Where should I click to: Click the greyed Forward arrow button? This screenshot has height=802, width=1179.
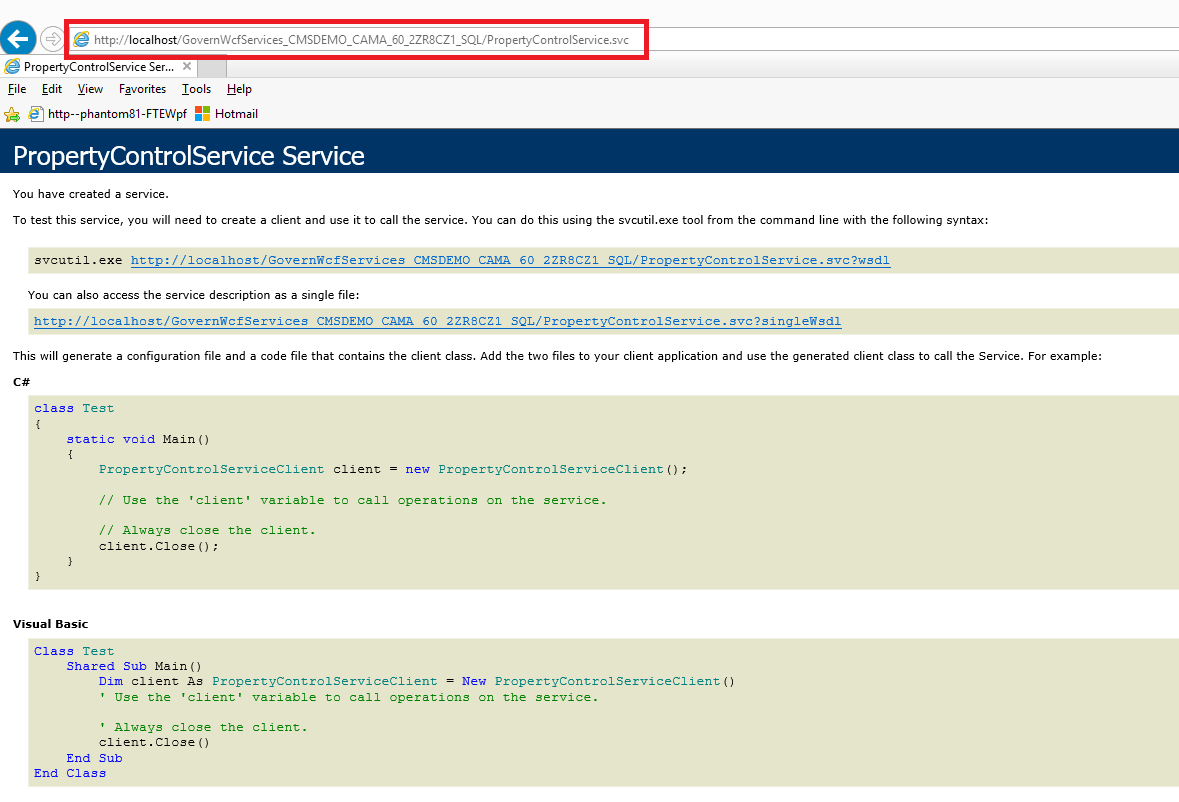tap(51, 39)
